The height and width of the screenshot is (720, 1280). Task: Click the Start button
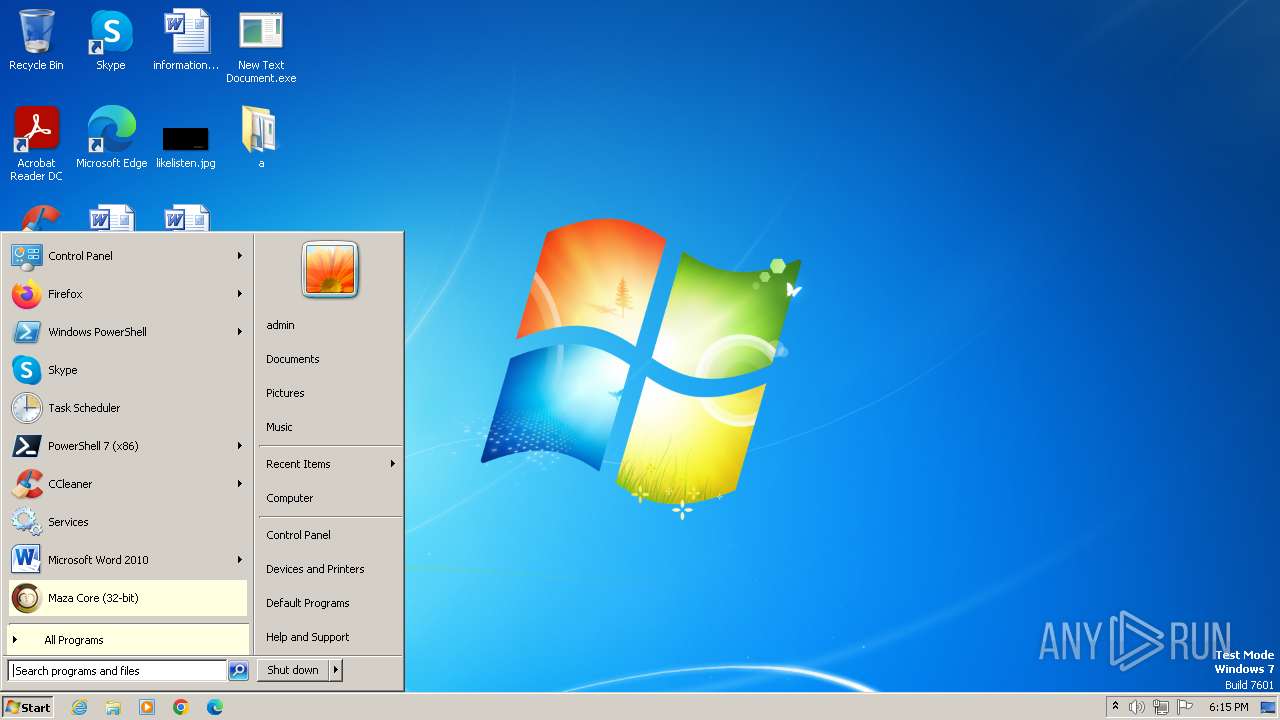(28, 707)
